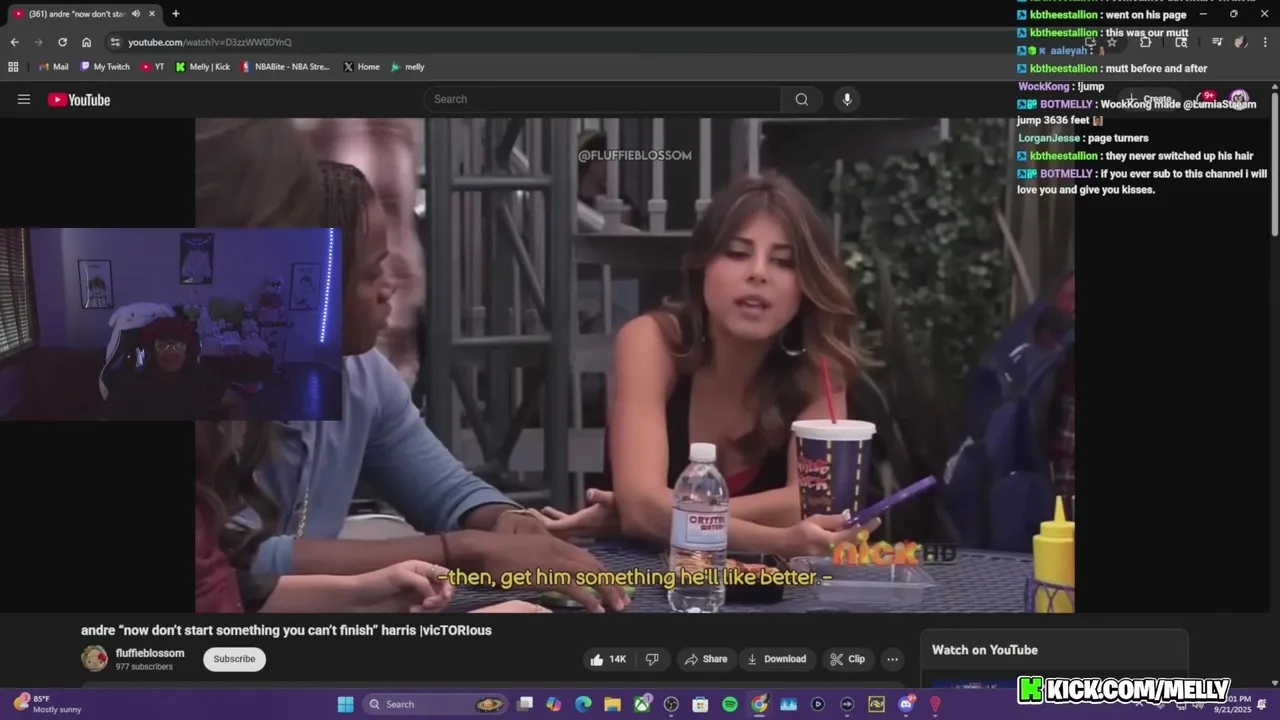Open Chrome's three-dot menu
The image size is (1280, 720).
click(1265, 42)
